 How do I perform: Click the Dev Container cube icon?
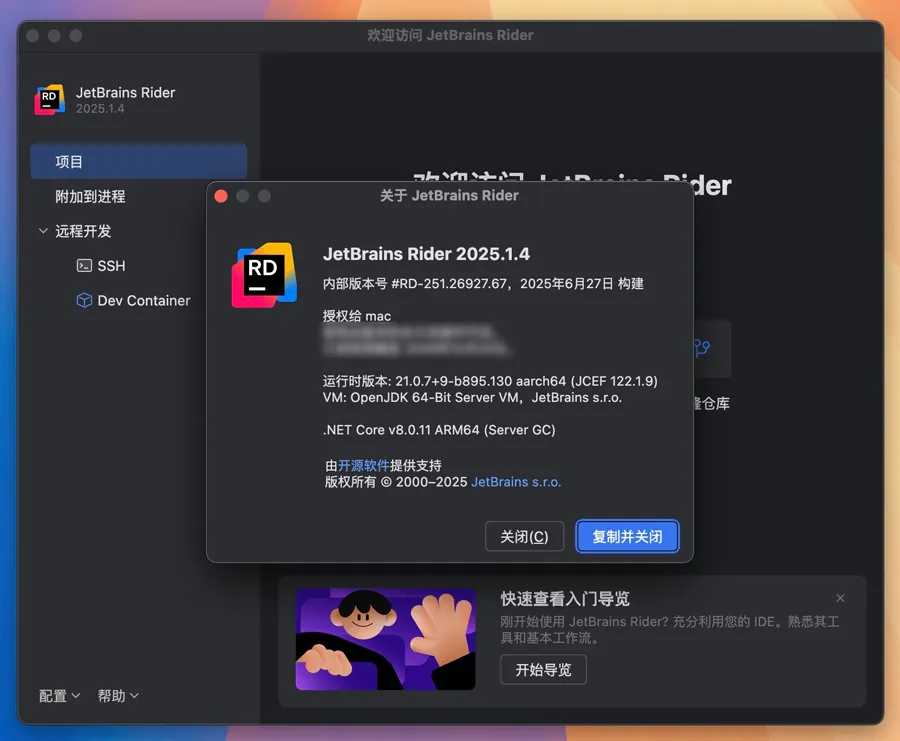(x=85, y=300)
